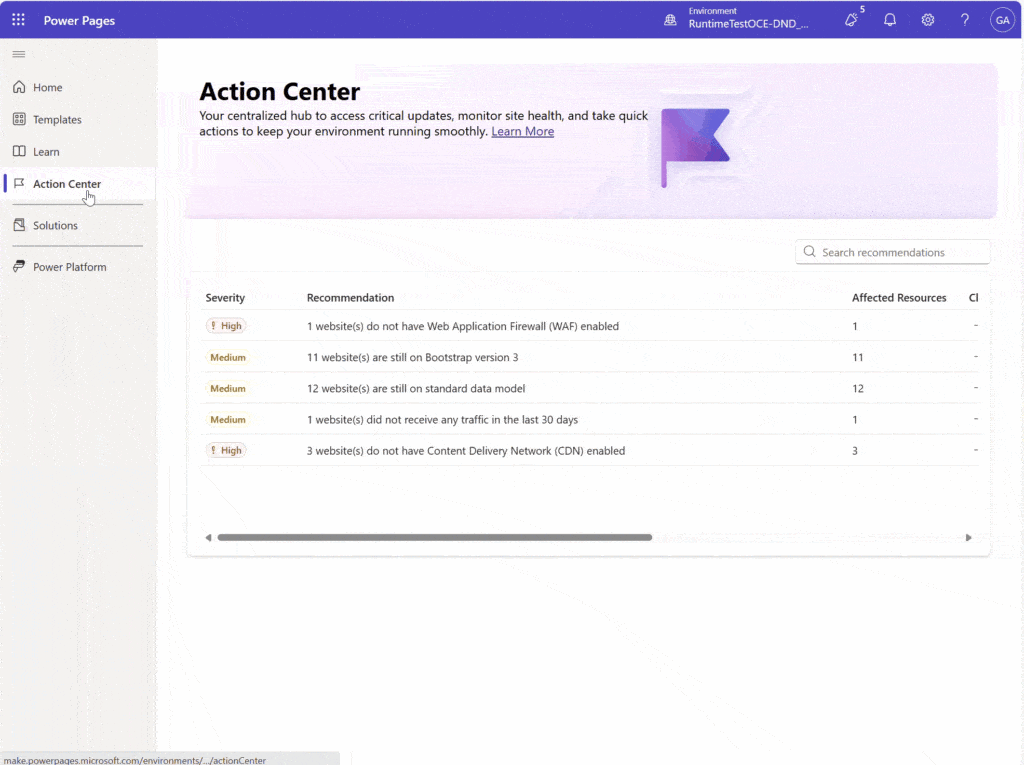Open the announcements icon with badge 5
The height and width of the screenshot is (765, 1024).
852,20
